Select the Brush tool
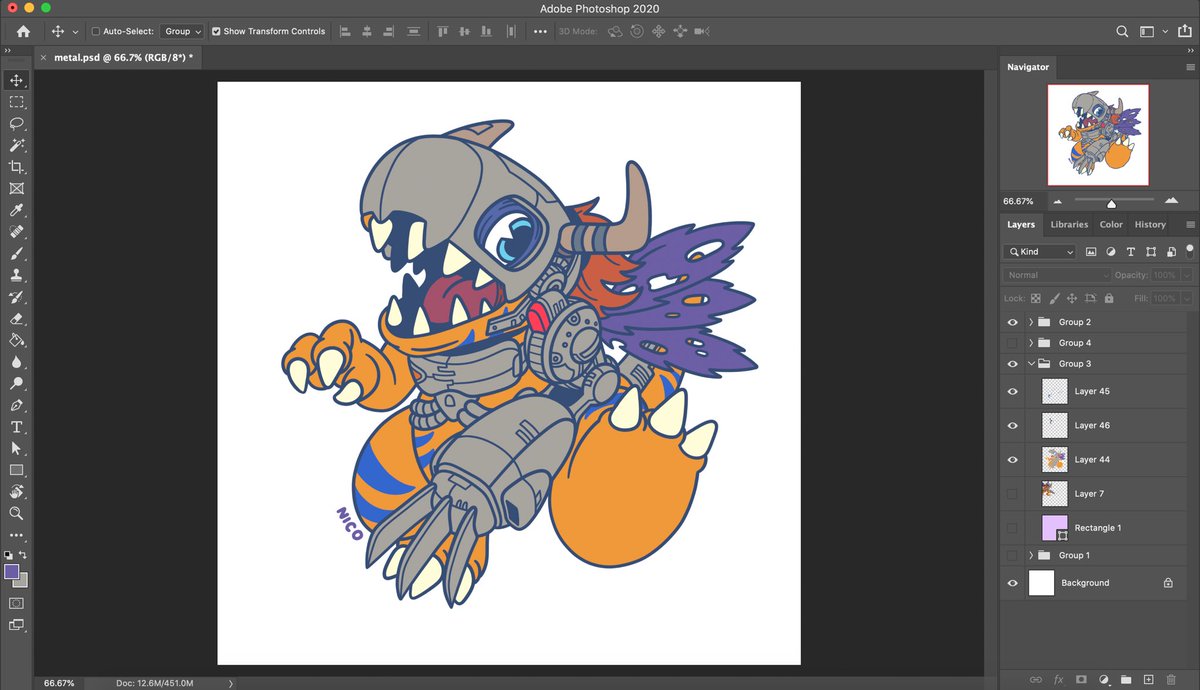 16,254
